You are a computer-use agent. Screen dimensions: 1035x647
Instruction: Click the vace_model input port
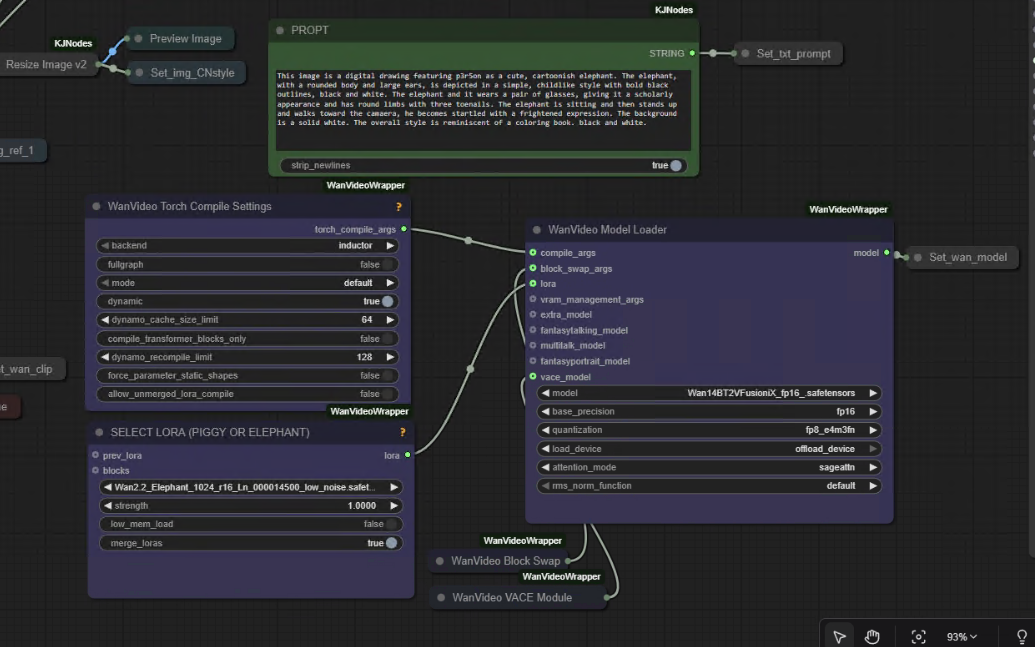point(533,376)
